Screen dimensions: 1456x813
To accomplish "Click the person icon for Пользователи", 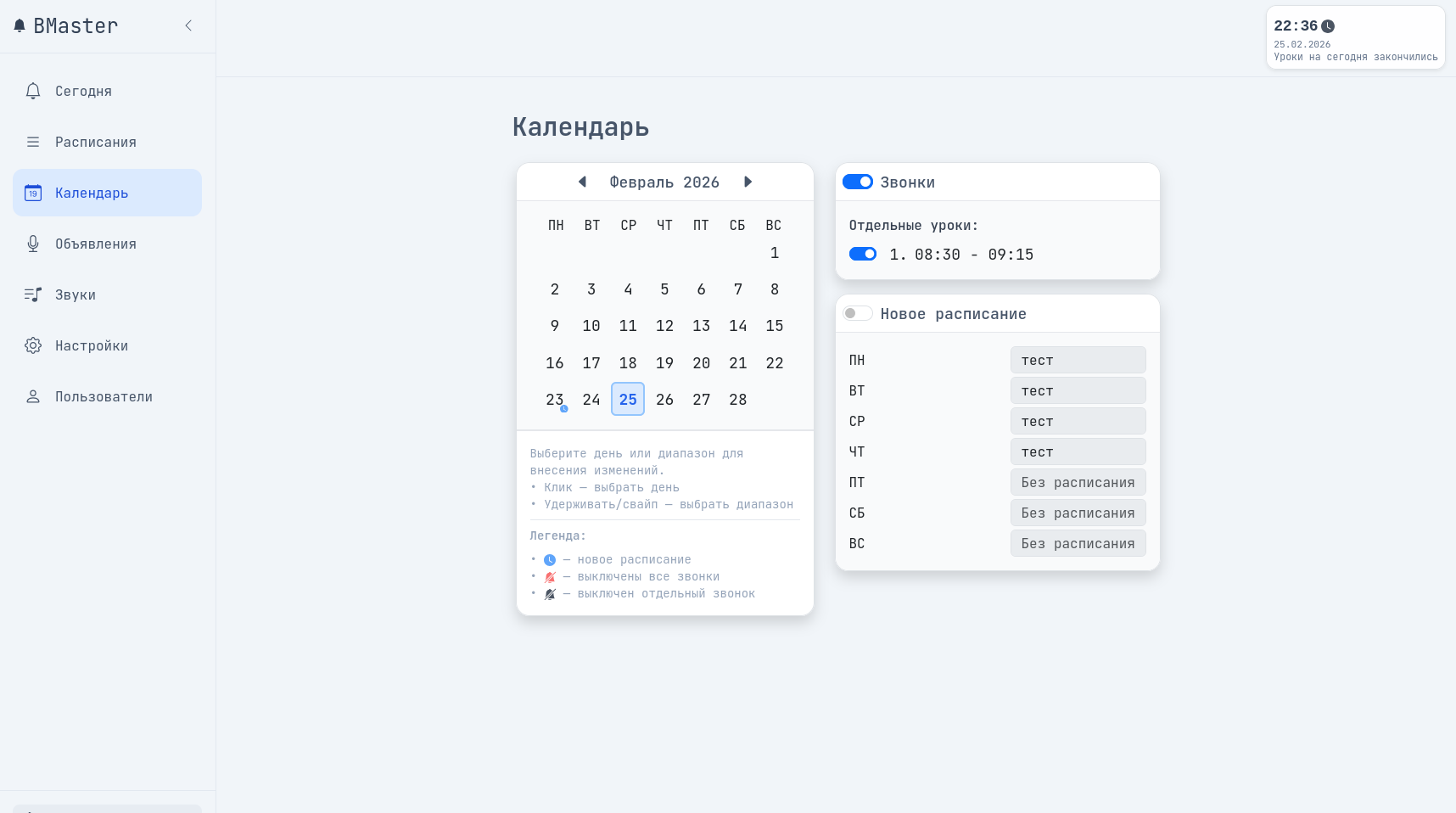I will [x=33, y=396].
